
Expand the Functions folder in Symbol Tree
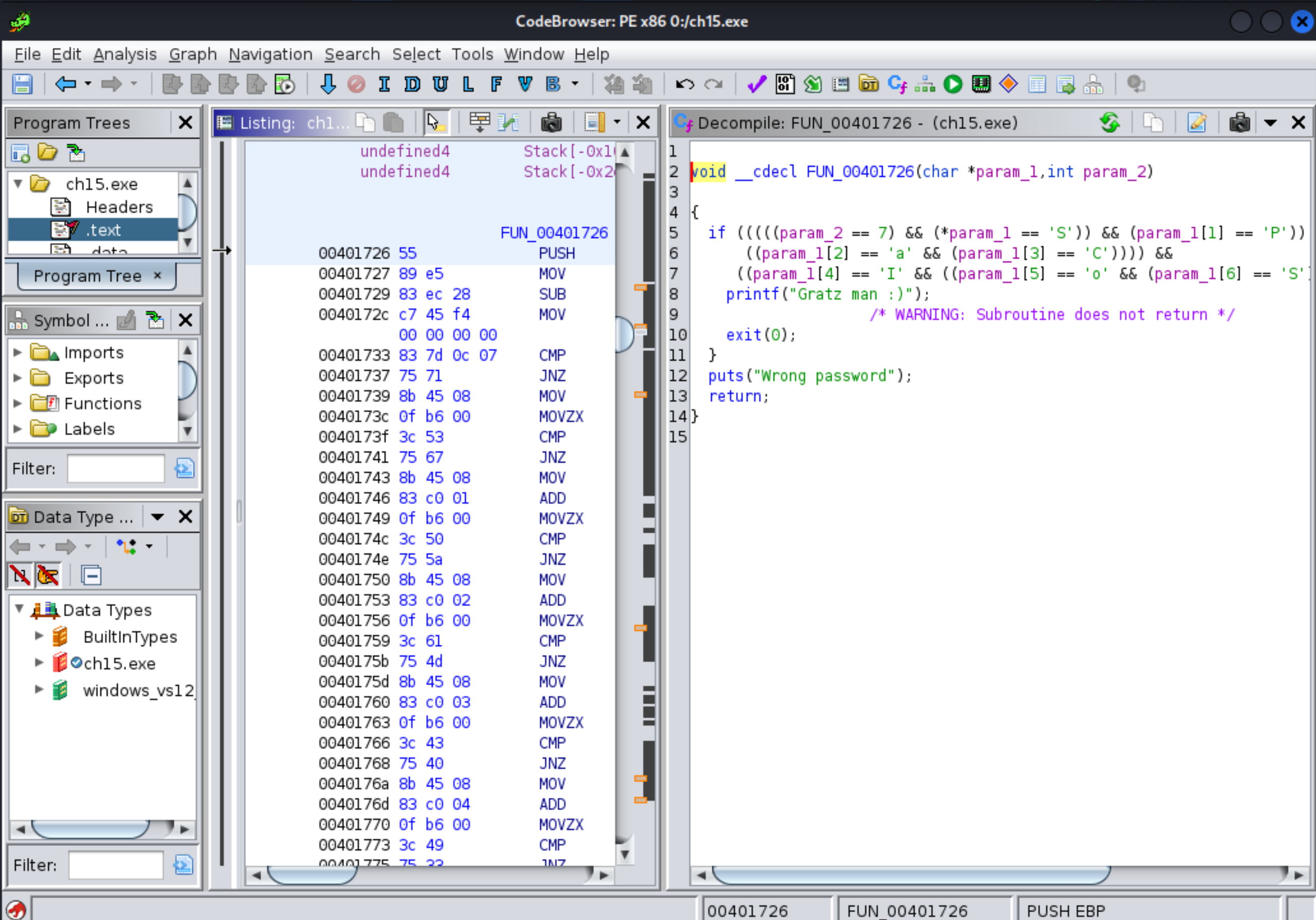[x=17, y=403]
